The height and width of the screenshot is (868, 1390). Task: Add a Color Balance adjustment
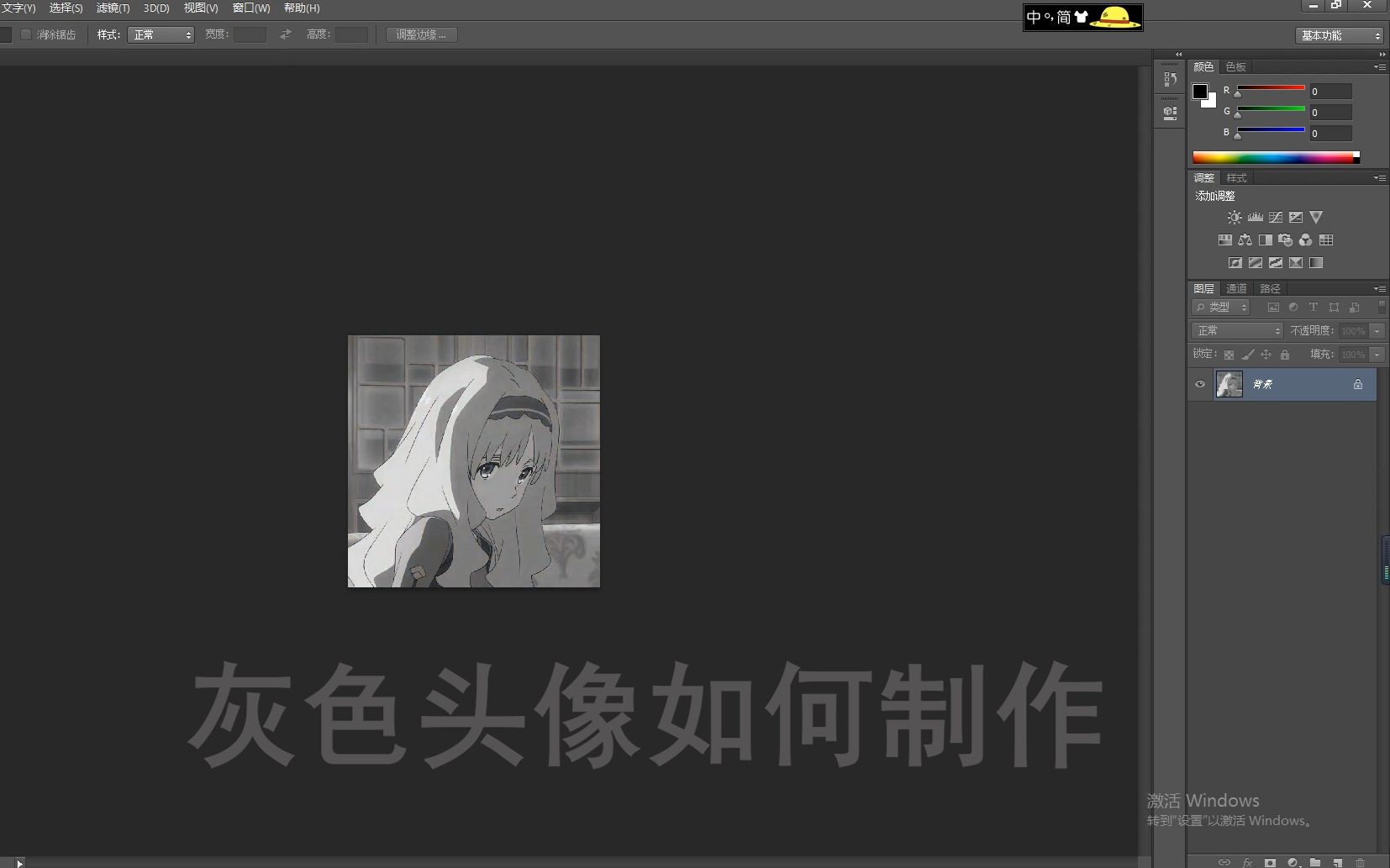pyautogui.click(x=1245, y=239)
